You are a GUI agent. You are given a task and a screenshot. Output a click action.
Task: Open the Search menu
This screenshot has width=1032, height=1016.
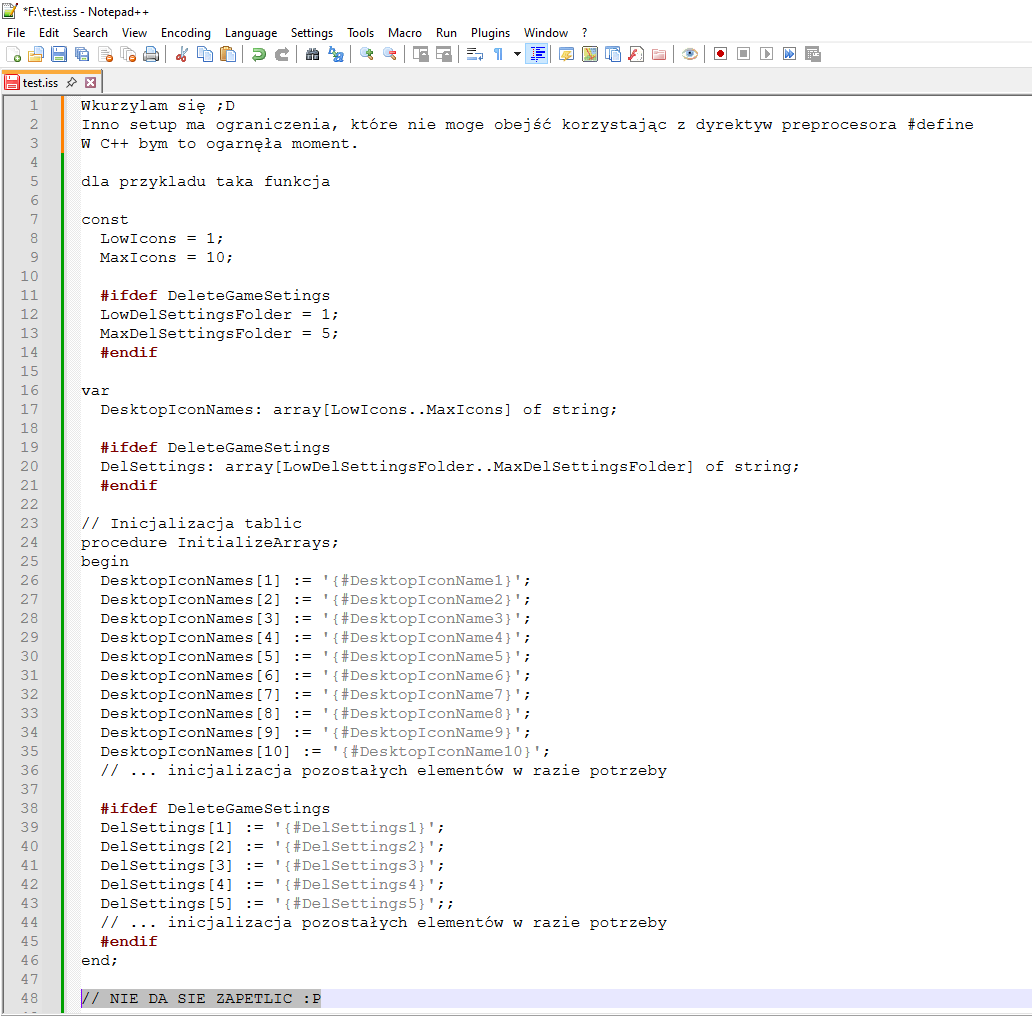pos(90,32)
